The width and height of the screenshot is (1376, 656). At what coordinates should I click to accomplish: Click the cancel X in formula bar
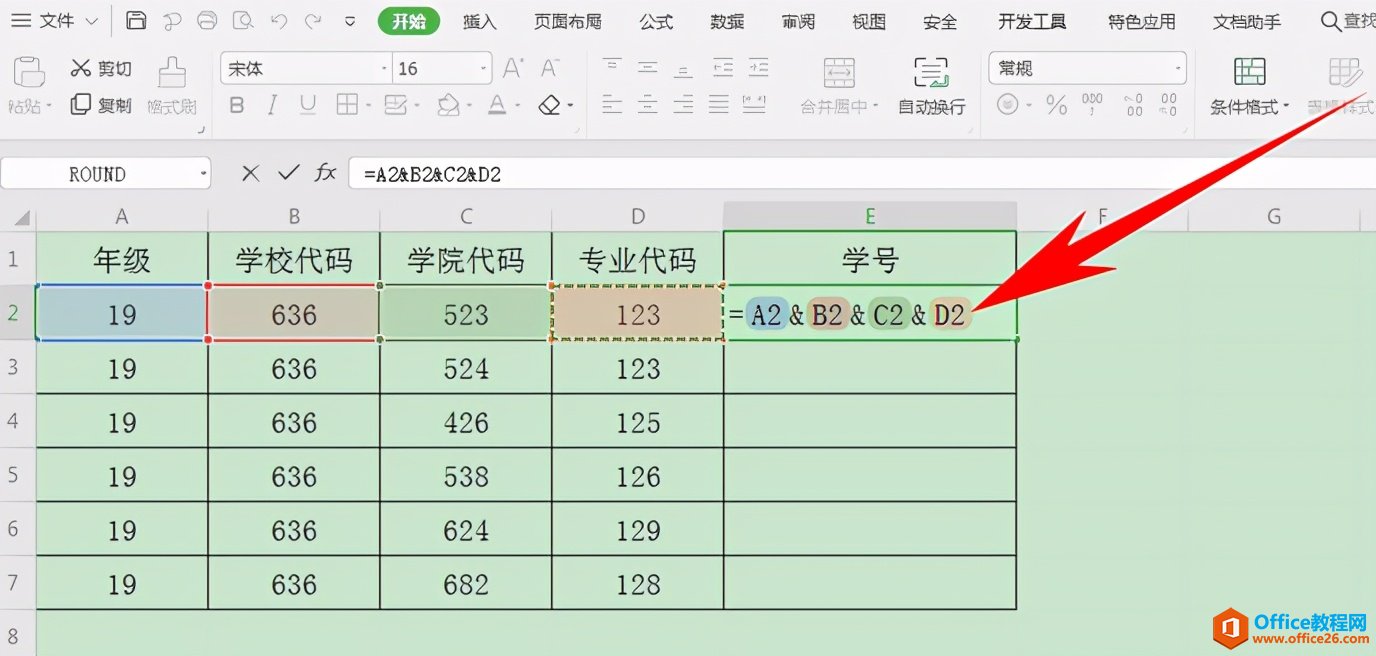click(x=250, y=174)
